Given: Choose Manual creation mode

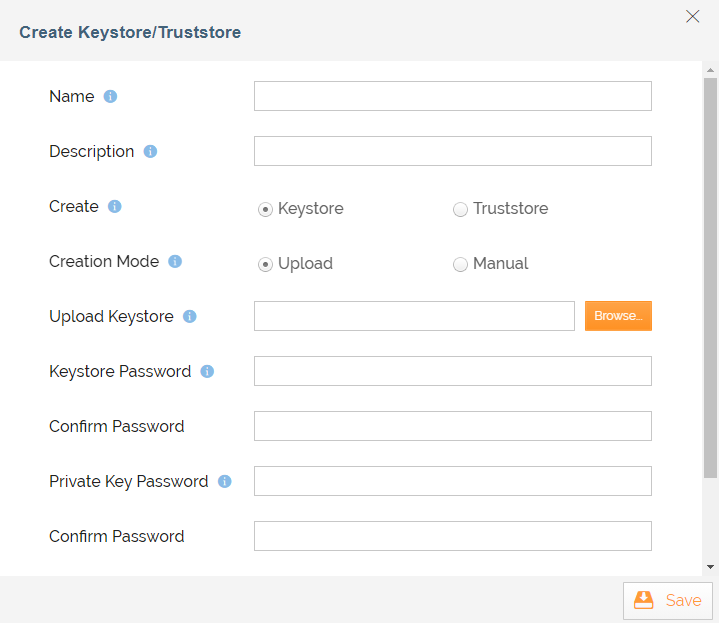Looking at the screenshot, I should pos(460,264).
